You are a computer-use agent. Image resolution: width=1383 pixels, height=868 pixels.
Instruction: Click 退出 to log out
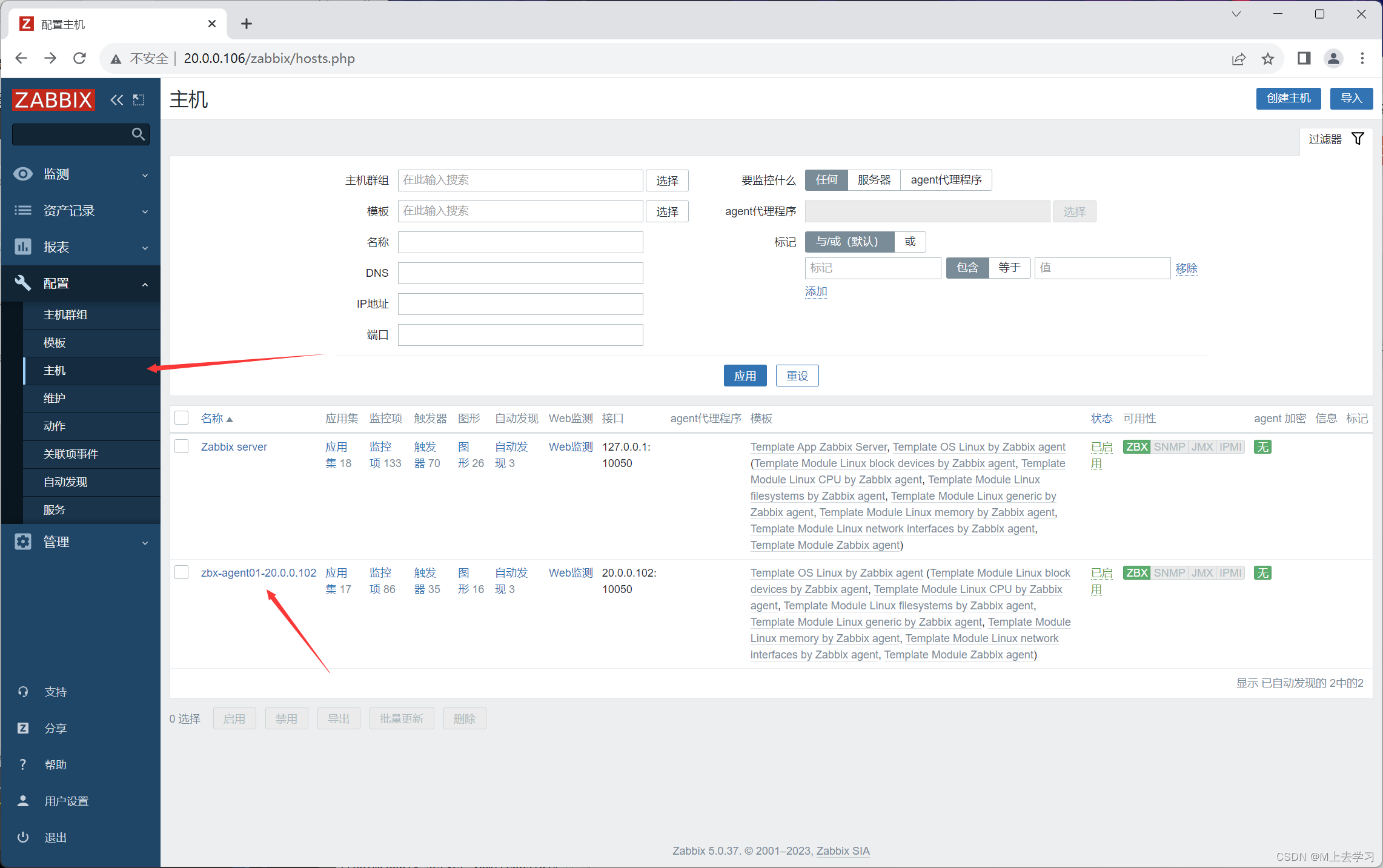click(56, 837)
